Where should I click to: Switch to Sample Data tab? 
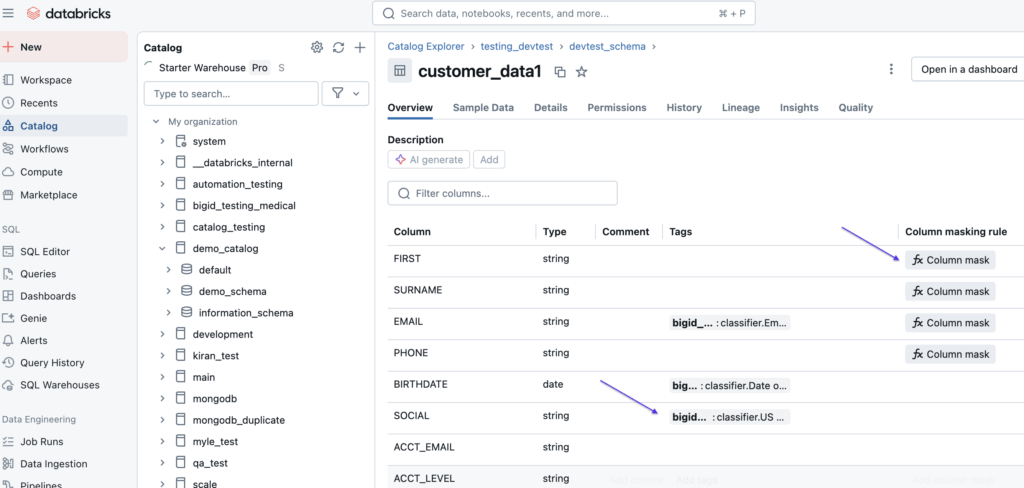click(x=483, y=108)
